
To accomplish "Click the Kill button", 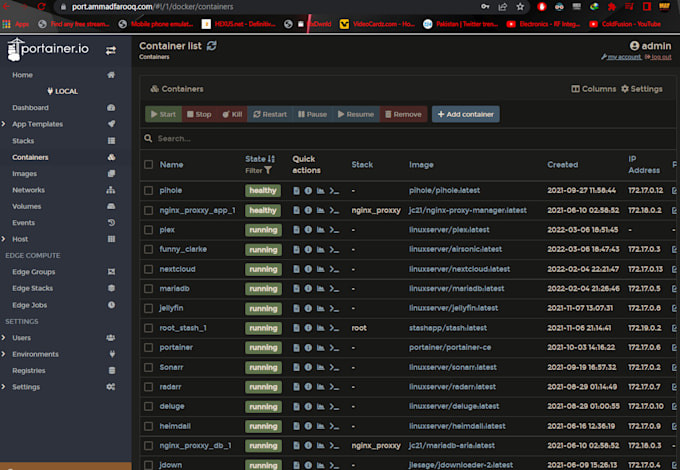I will [x=232, y=114].
